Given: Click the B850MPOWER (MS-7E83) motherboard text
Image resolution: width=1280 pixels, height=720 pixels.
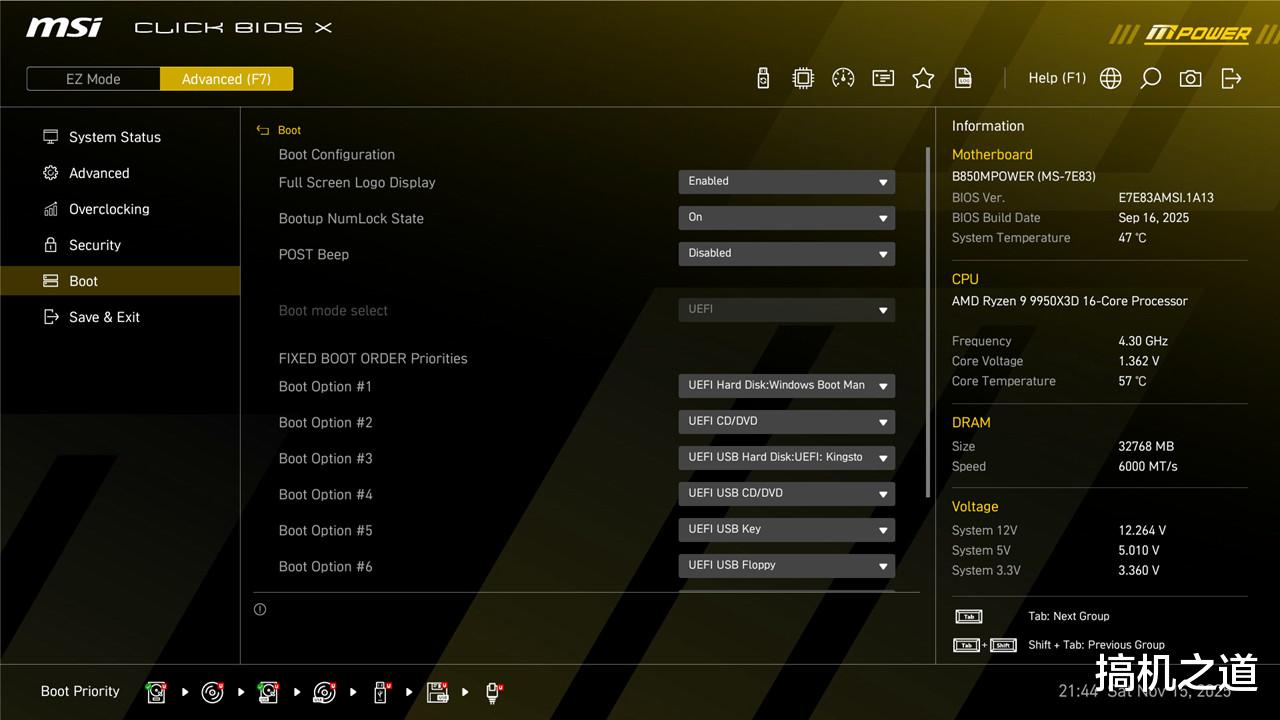Looking at the screenshot, I should 1024,177.
